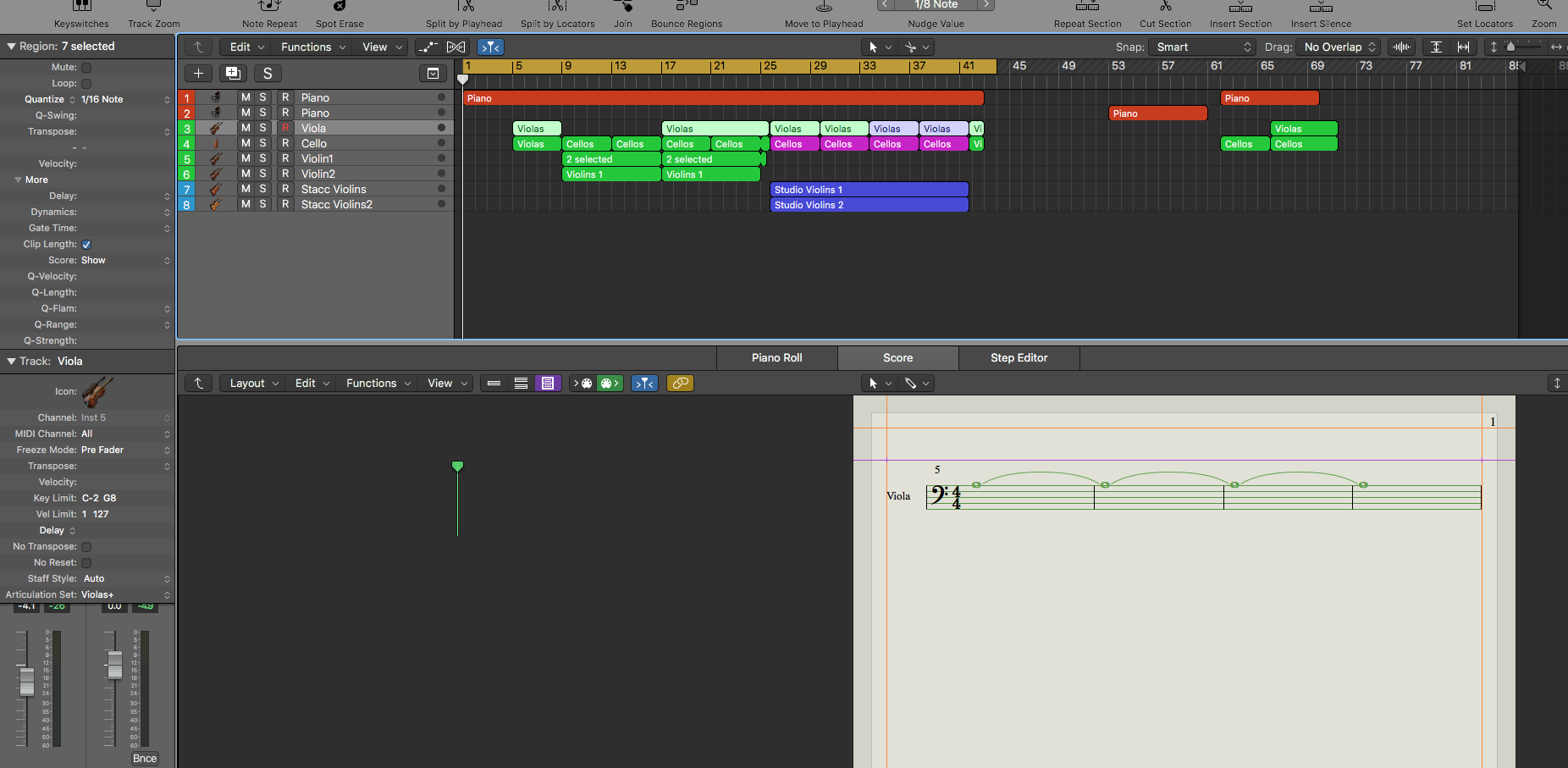
Task: Click the vertical auto zoom icon
Action: [x=1436, y=47]
